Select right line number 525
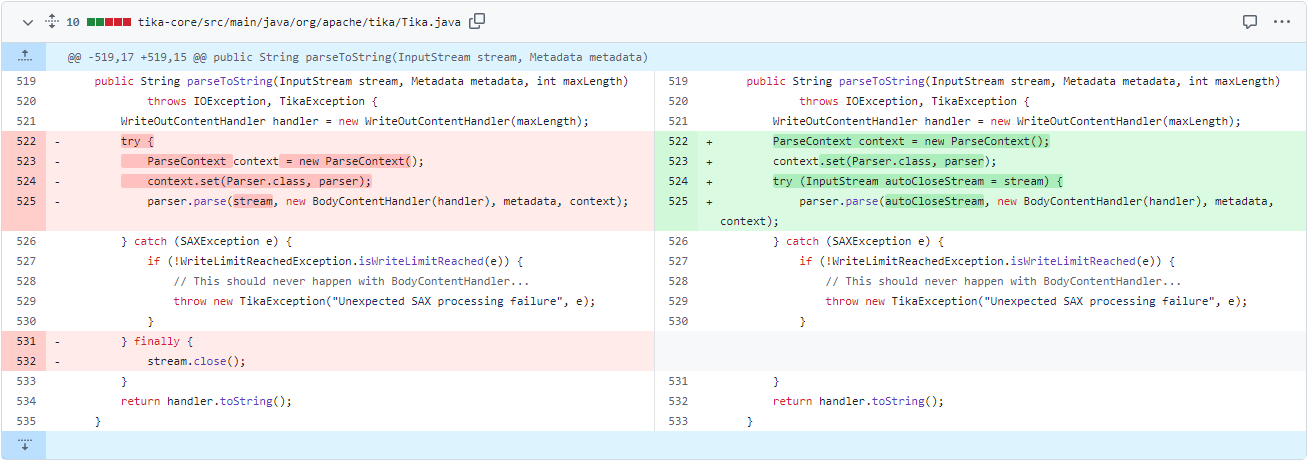Viewport: 1311px width, 462px height. pyautogui.click(x=678, y=201)
